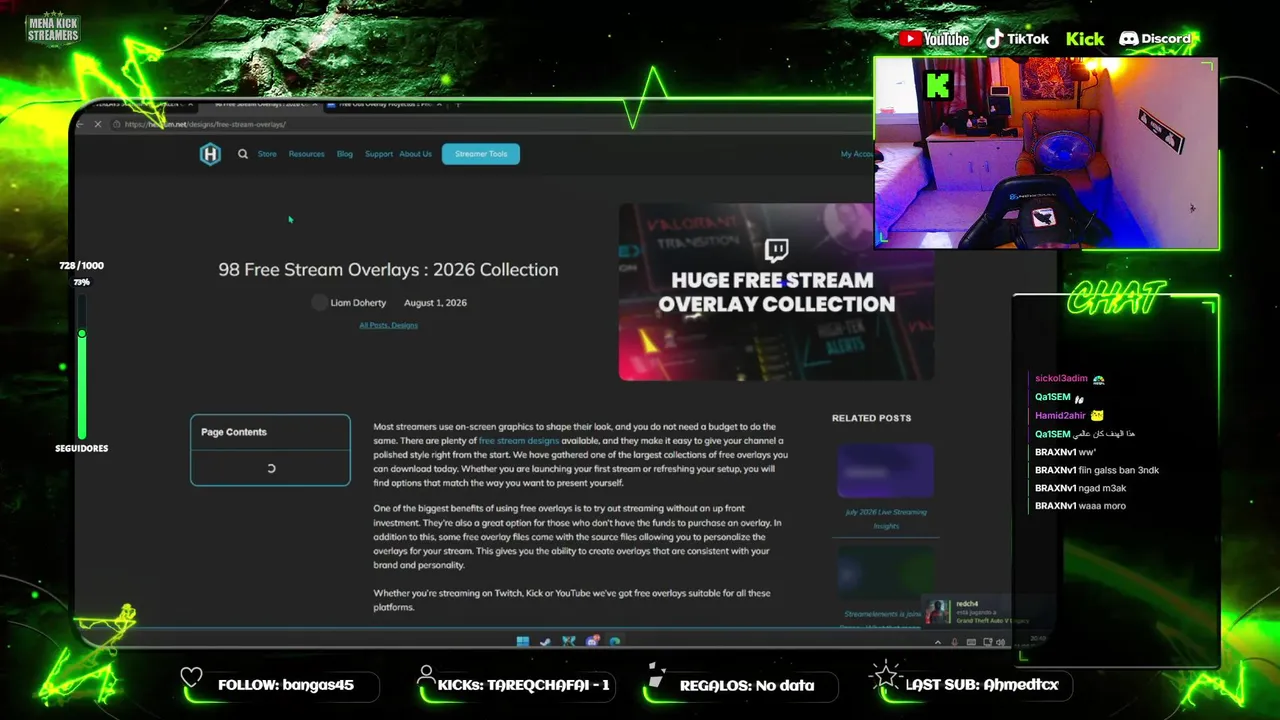Screen dimensions: 1280x720
Task: Click the FOLLOW: bangas45 label
Action: point(286,685)
